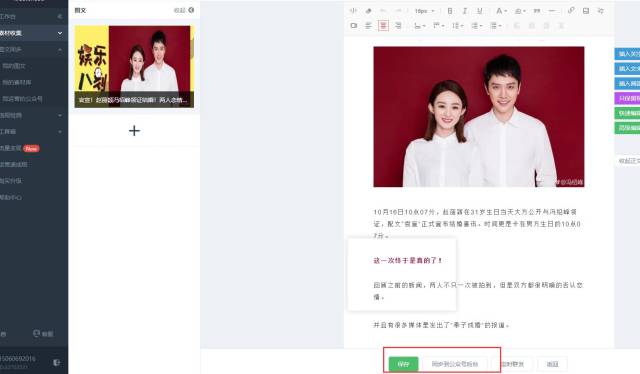The image size is (640, 374).
Task: Select the article cover thumbnail in list
Action: (134, 67)
